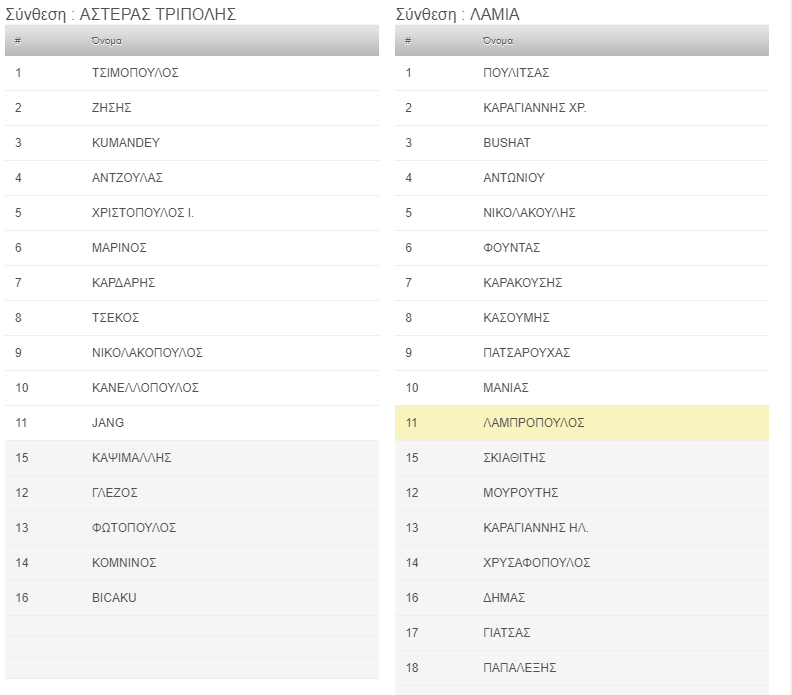
Task: Click on player JANG row
Action: point(108,423)
